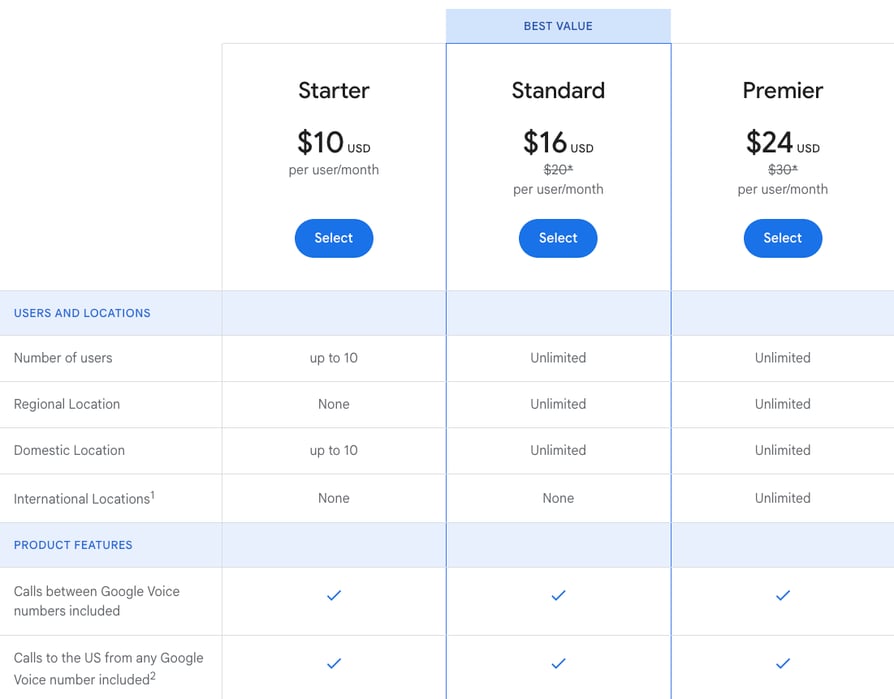Click the Regional Location row label
894x699 pixels.
[x=67, y=404]
